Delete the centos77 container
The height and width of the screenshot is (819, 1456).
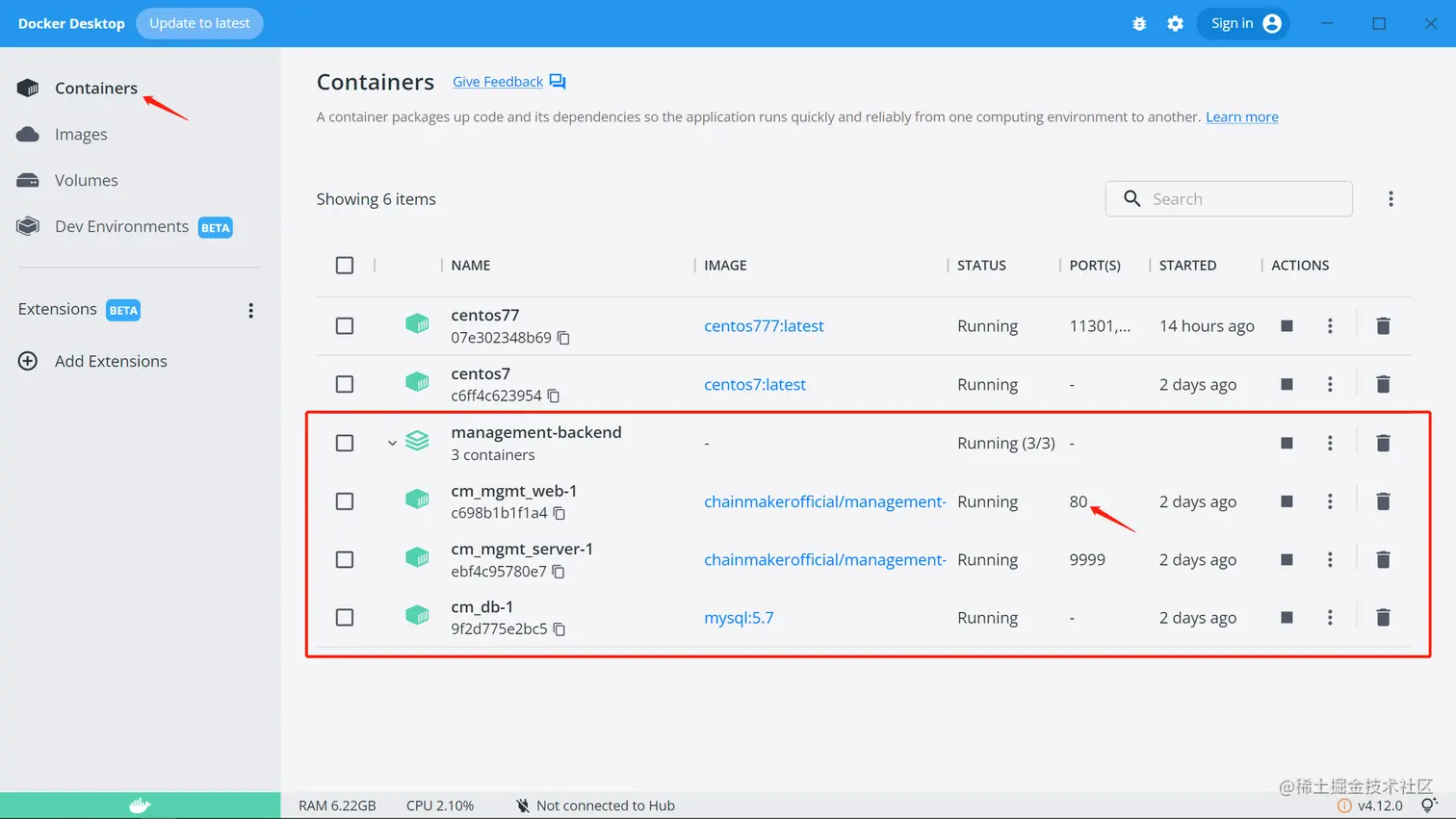1383,326
